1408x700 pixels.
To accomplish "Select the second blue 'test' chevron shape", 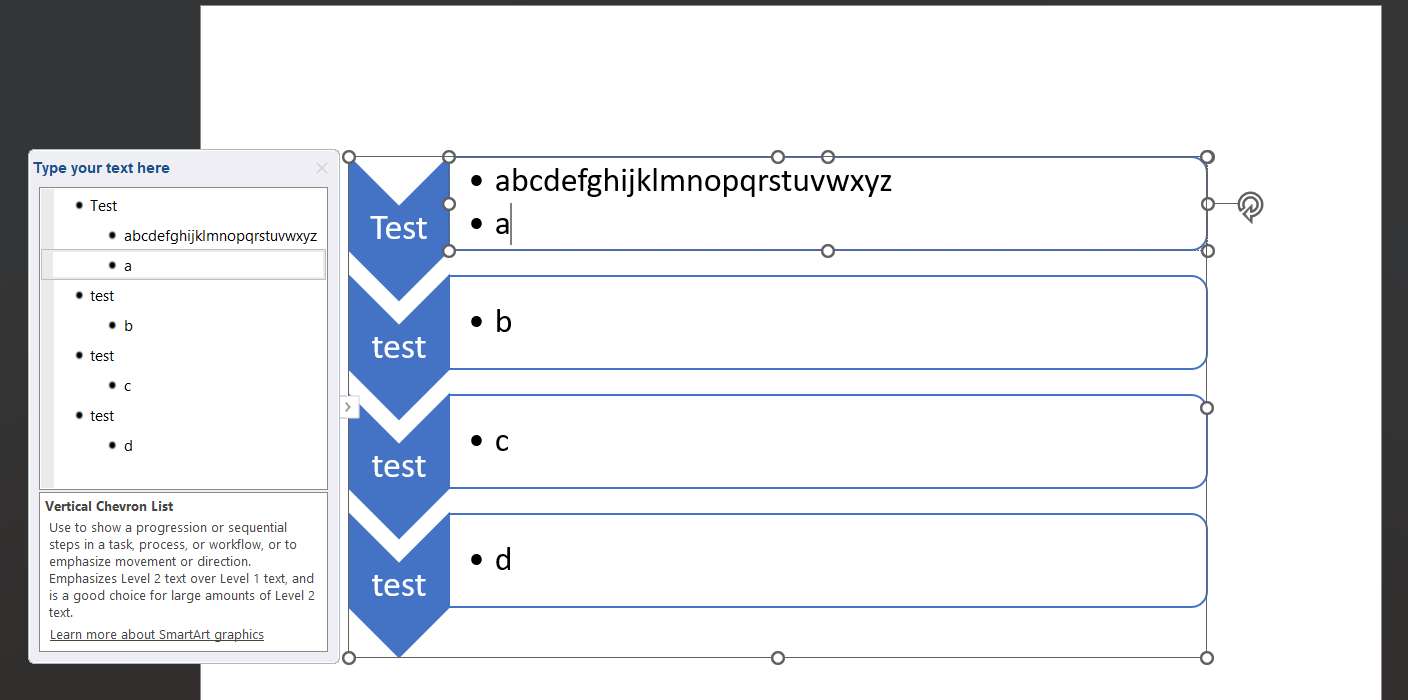I will click(399, 347).
